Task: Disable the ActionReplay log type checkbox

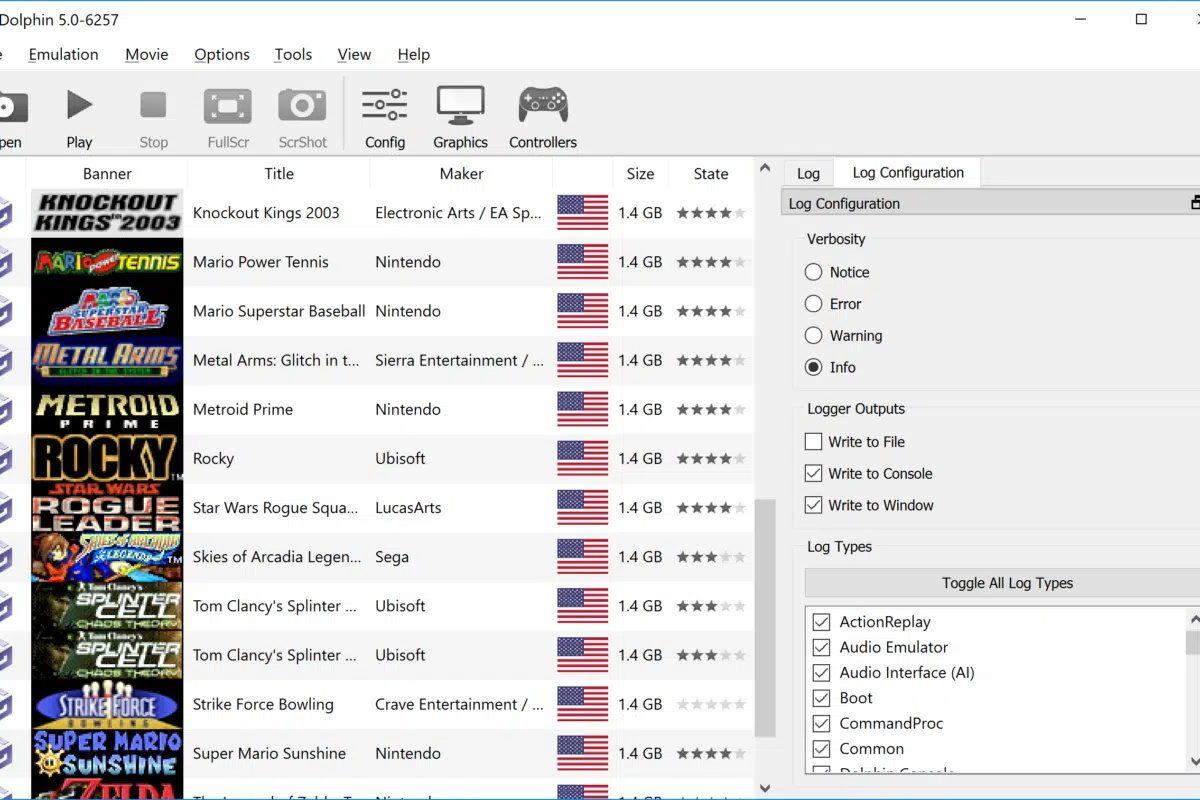Action: (x=822, y=622)
